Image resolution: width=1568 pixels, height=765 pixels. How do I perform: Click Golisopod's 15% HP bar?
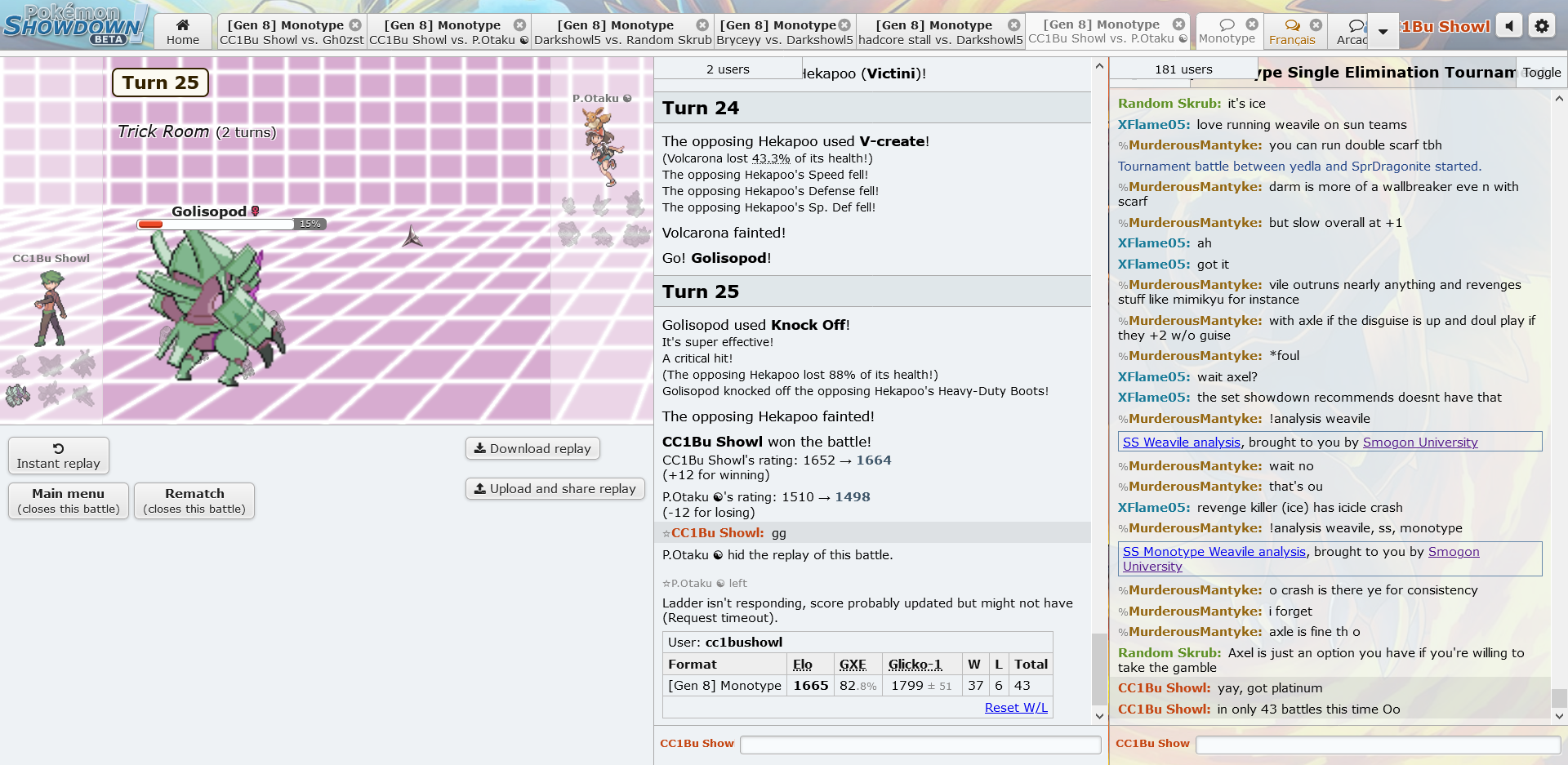click(x=231, y=224)
